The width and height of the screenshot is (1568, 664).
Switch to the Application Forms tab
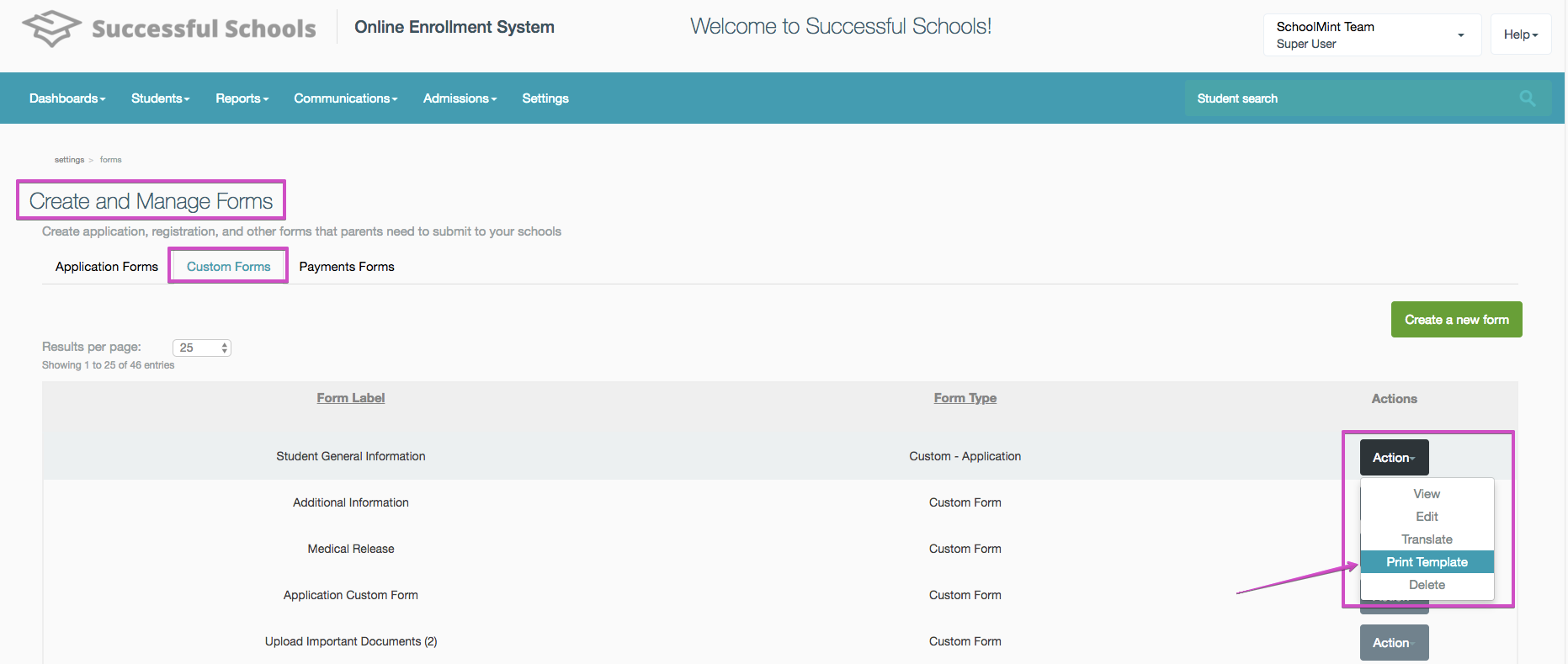(107, 267)
